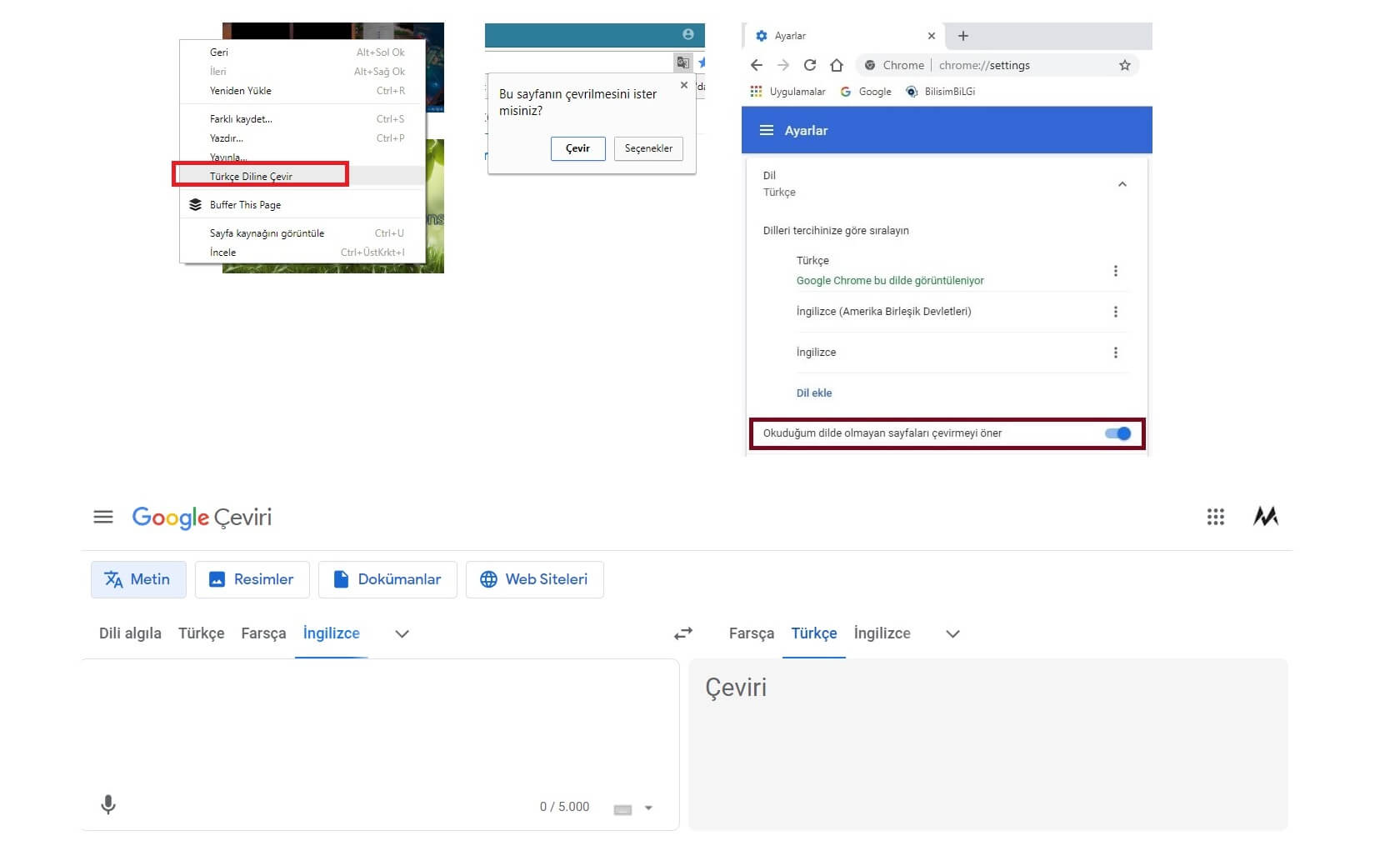
Task: Click the translate icon in the address bar
Action: (682, 63)
